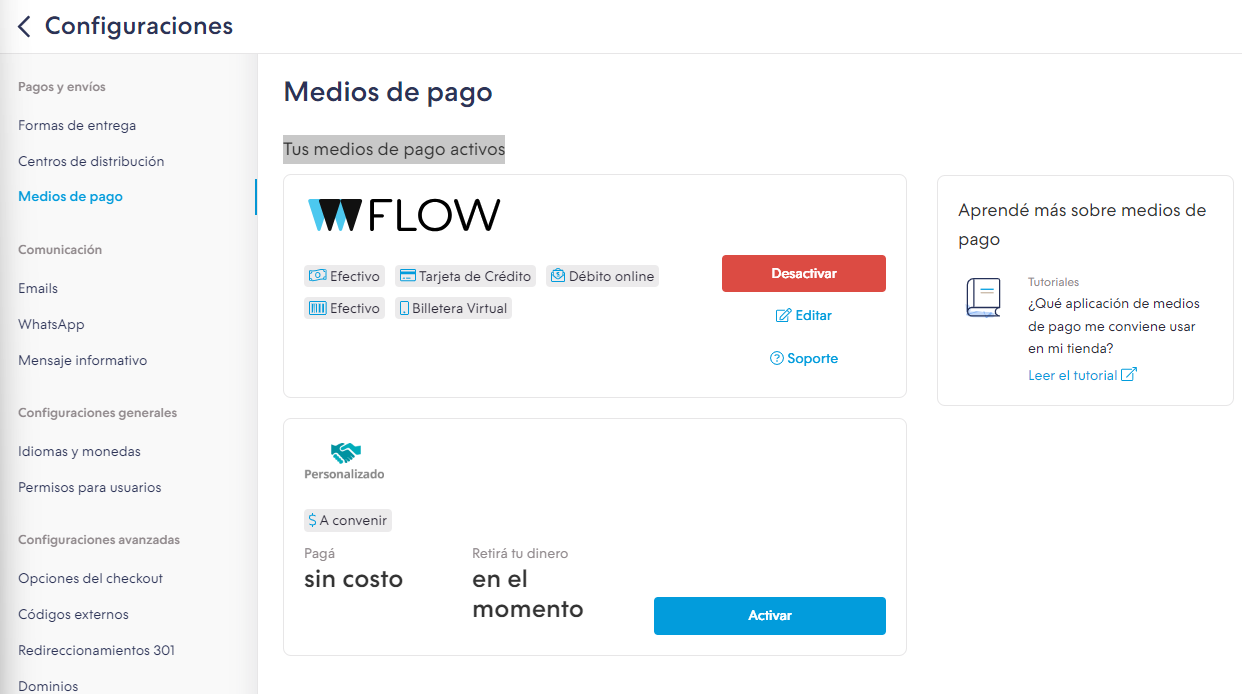Go to Opciones del checkout

(90, 578)
